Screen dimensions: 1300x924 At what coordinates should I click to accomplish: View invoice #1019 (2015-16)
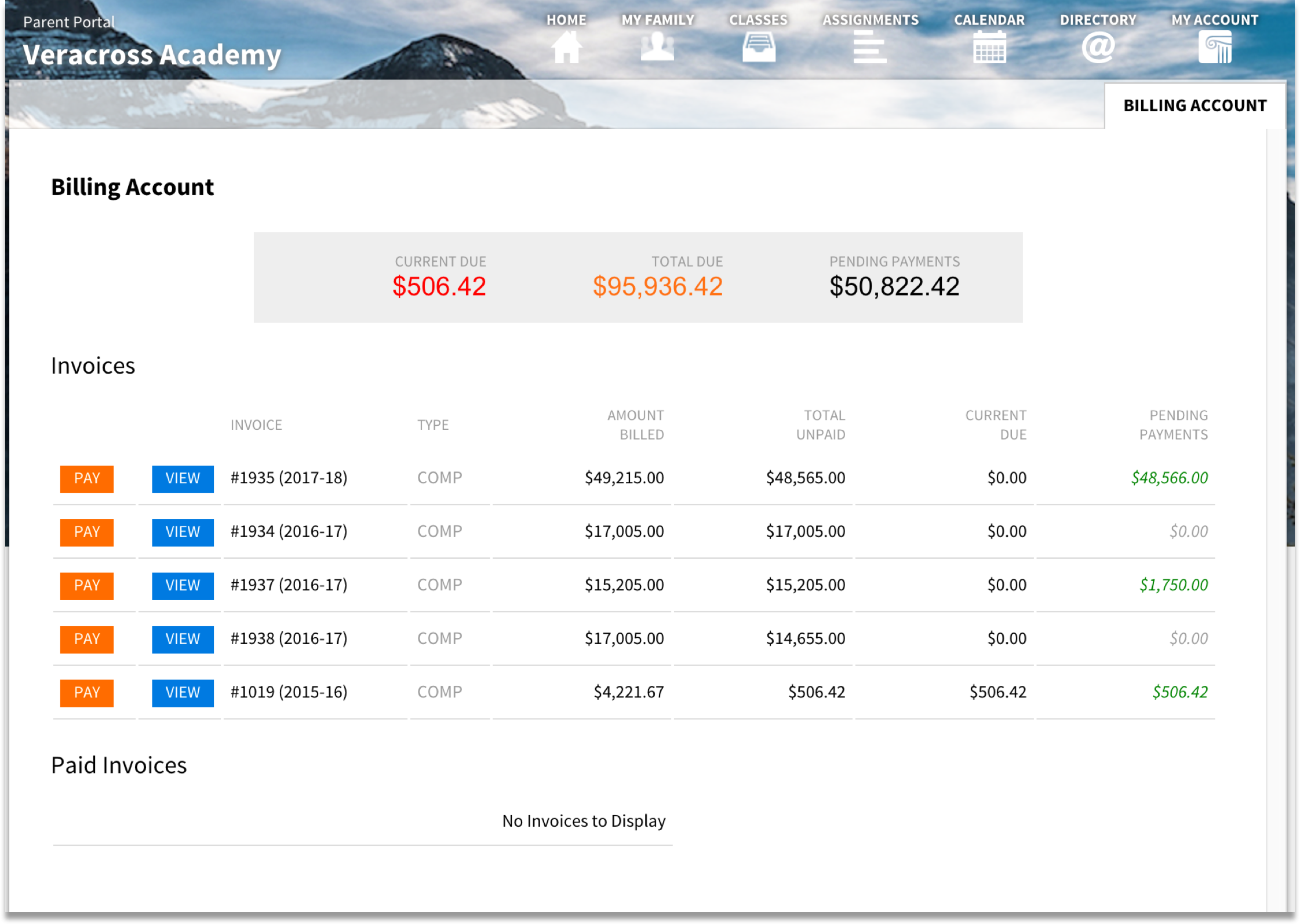click(x=183, y=693)
